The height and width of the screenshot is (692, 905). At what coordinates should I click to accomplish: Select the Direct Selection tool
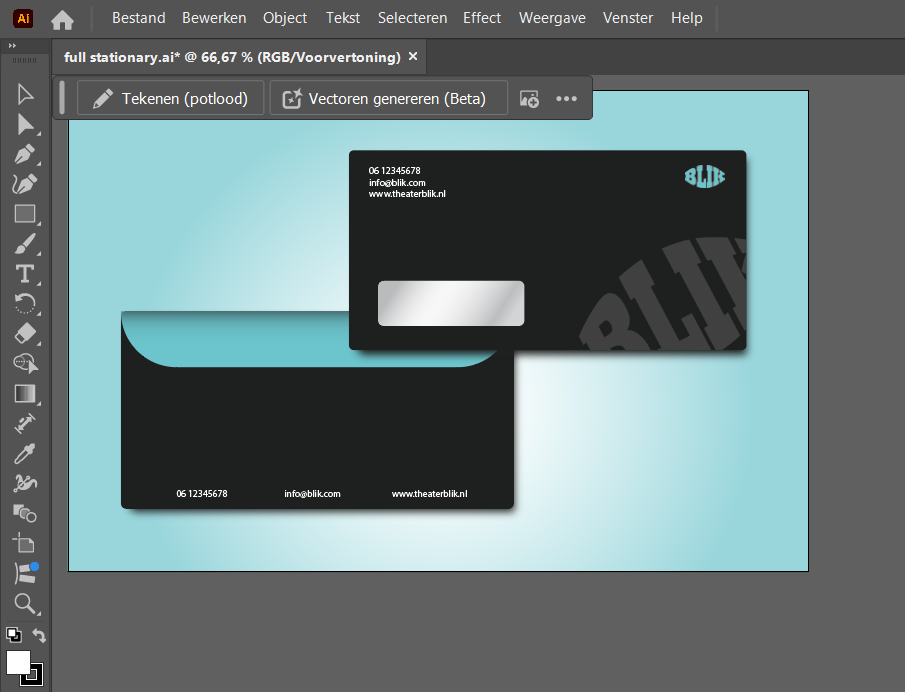pyautogui.click(x=25, y=124)
